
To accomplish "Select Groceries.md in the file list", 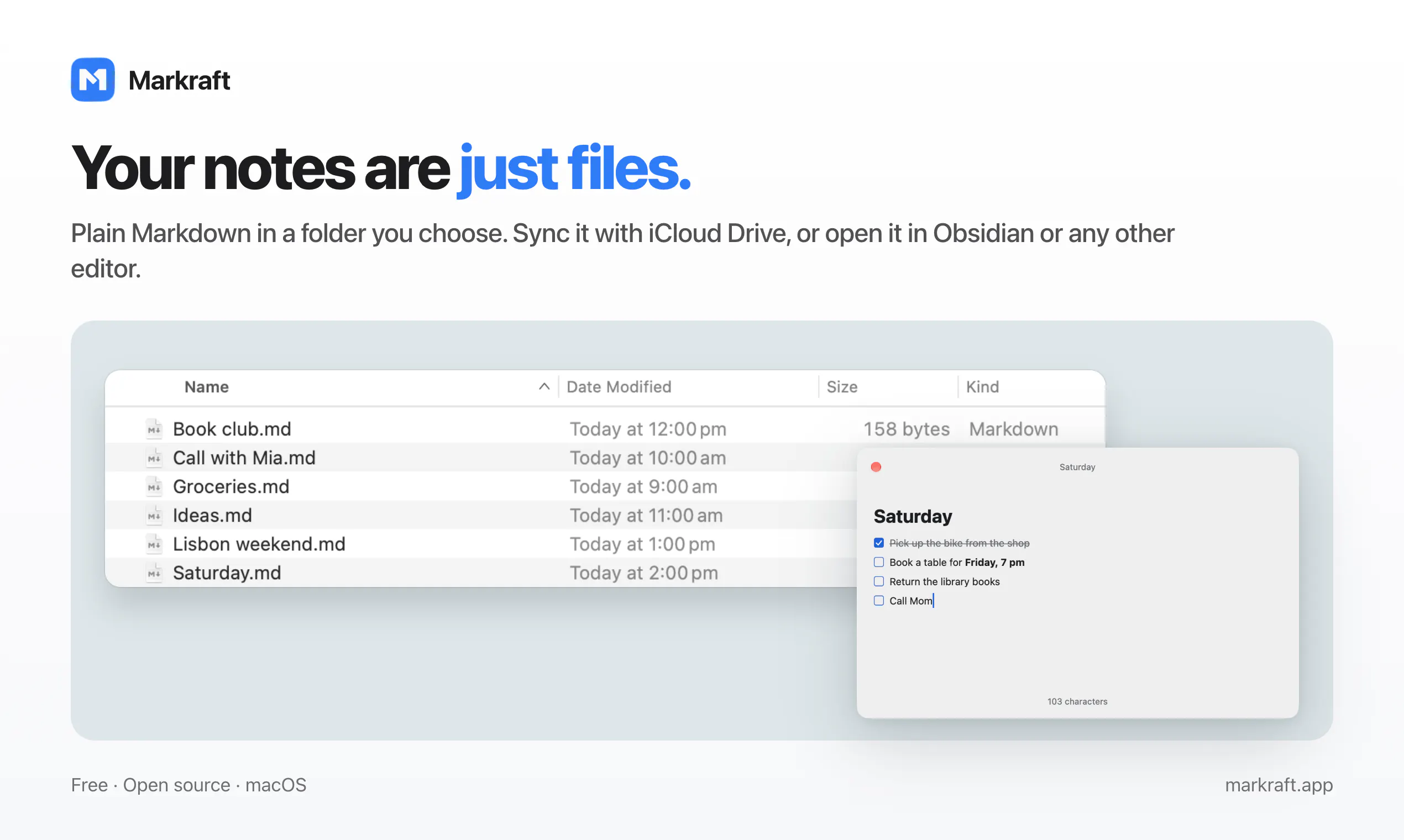I will [x=231, y=487].
